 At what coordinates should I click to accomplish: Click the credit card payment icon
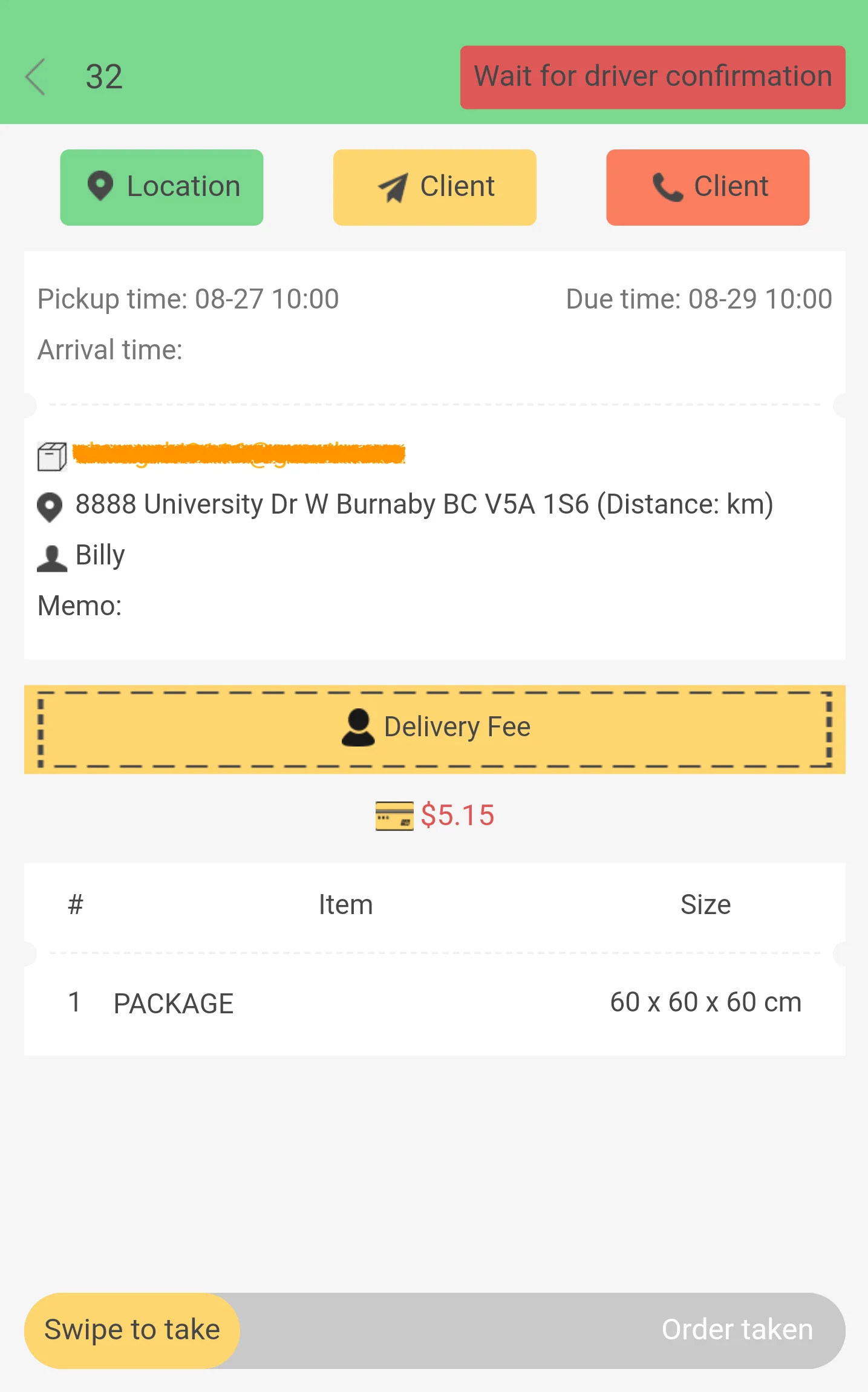[394, 815]
